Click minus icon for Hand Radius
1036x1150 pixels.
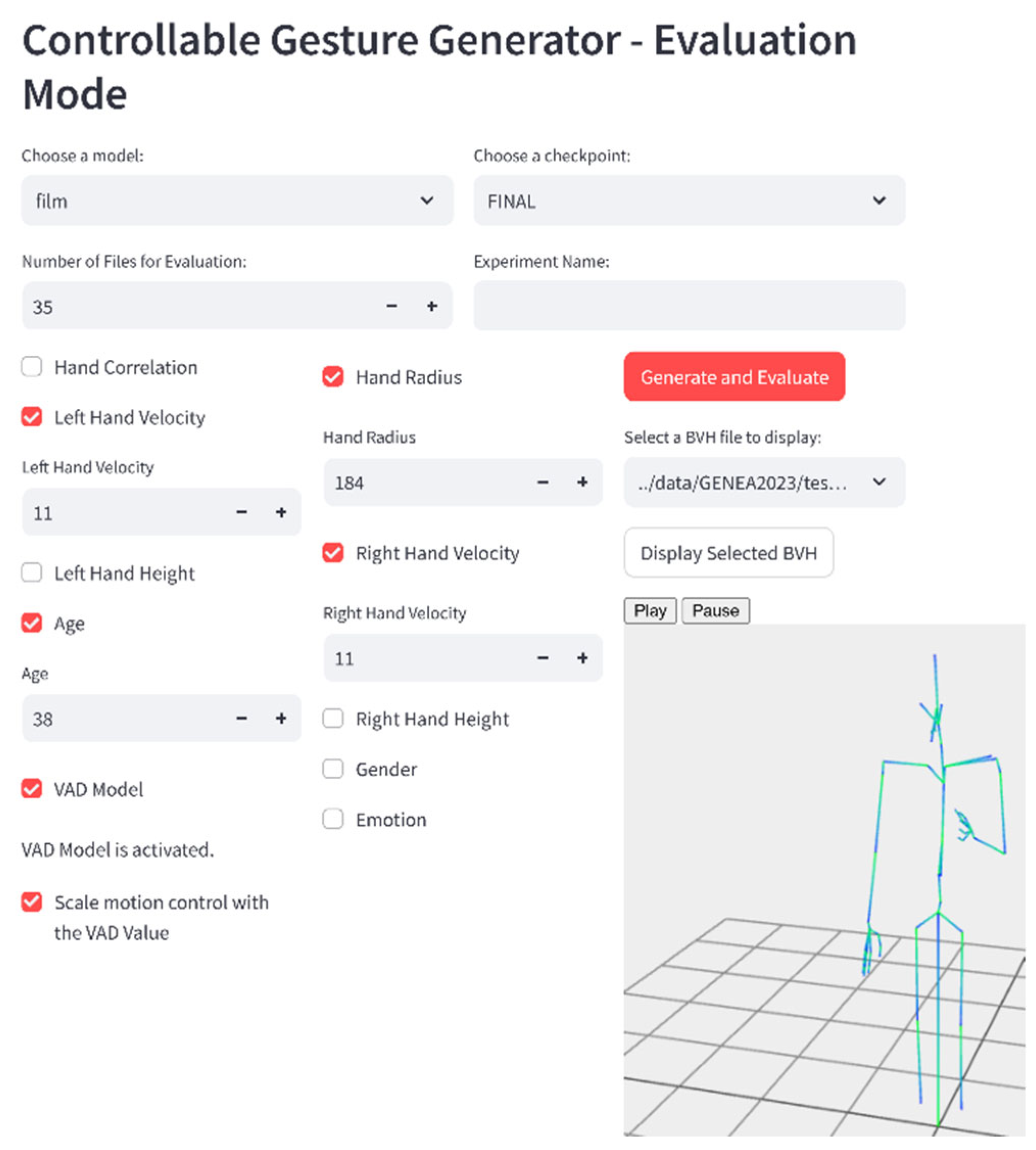[543, 482]
